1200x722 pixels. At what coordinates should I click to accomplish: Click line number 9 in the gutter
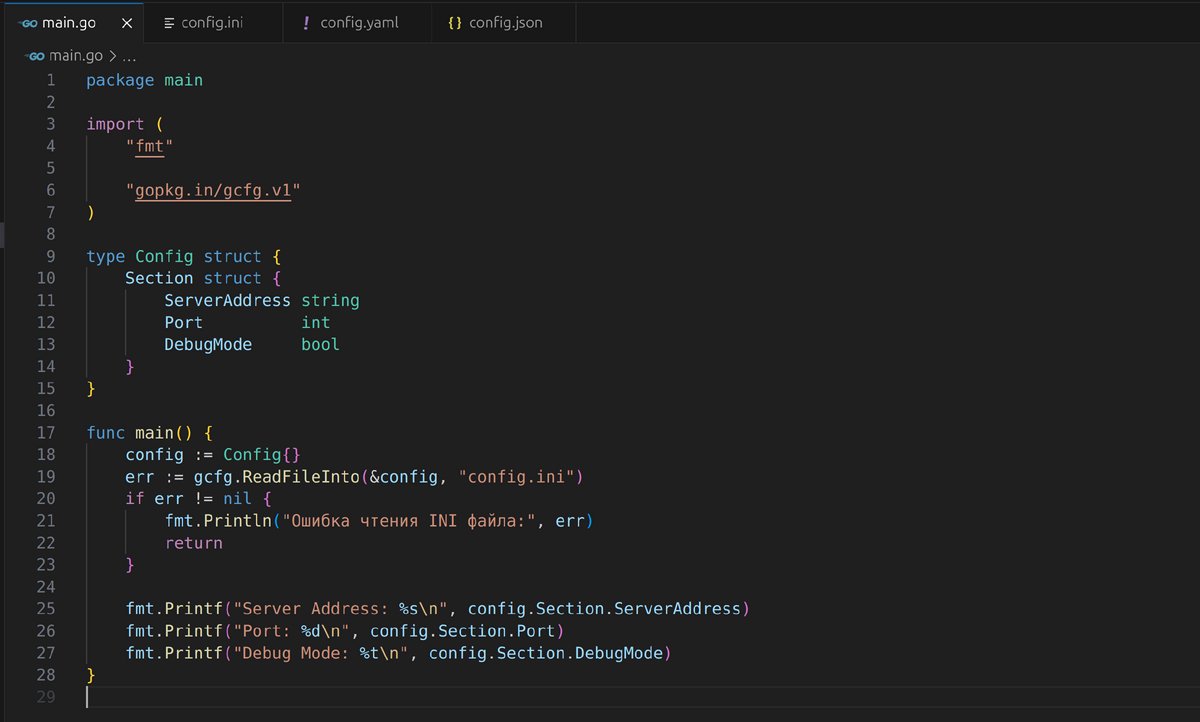tap(50, 256)
